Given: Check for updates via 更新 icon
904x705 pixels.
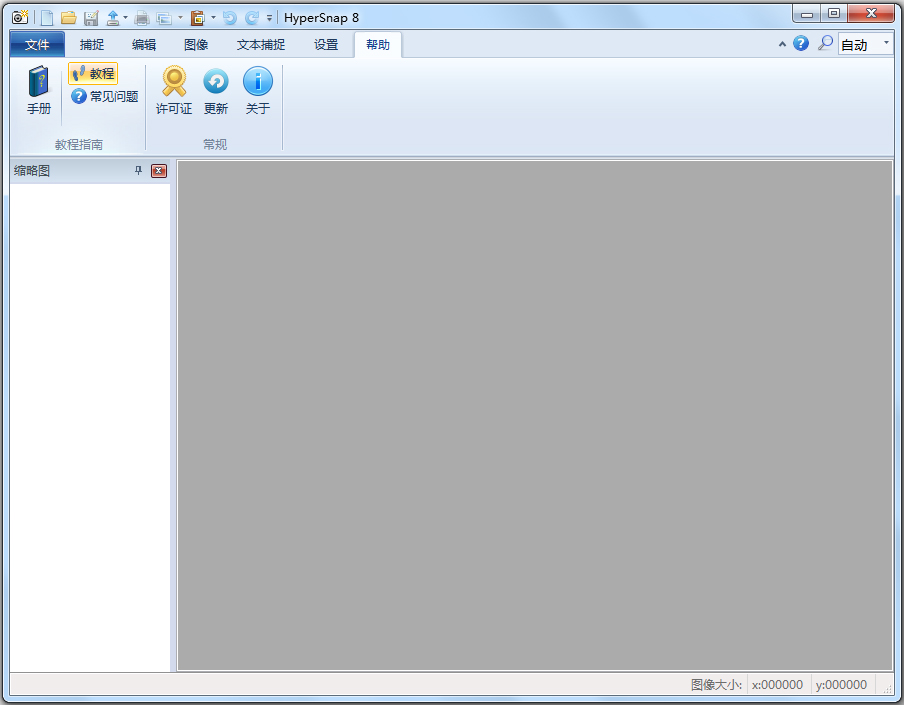Looking at the screenshot, I should 216,90.
